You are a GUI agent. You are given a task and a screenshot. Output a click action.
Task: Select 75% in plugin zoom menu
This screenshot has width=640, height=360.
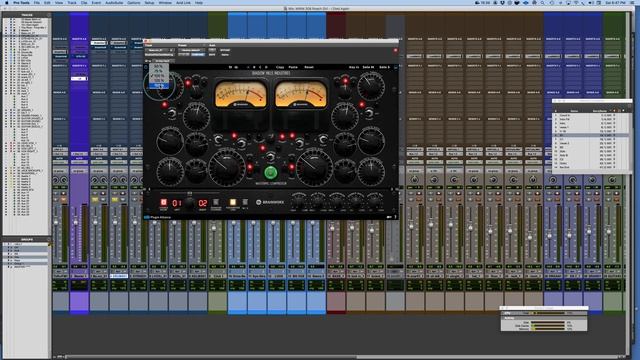pos(159,71)
